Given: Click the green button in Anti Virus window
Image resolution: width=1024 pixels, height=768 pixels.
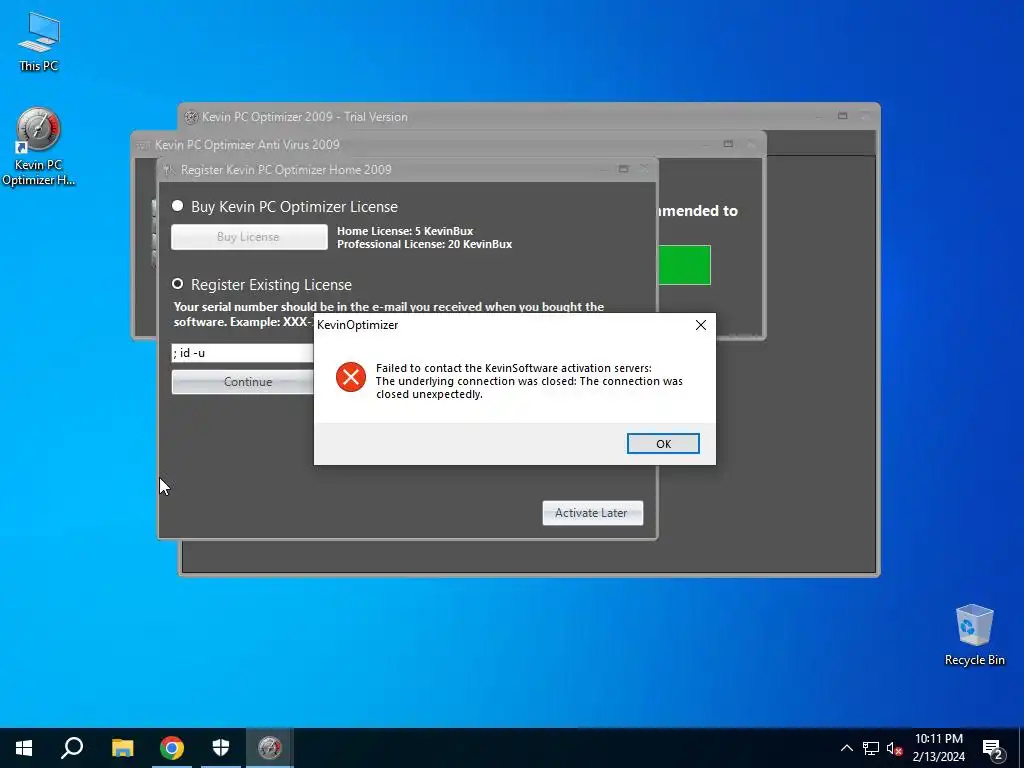Looking at the screenshot, I should coord(684,264).
